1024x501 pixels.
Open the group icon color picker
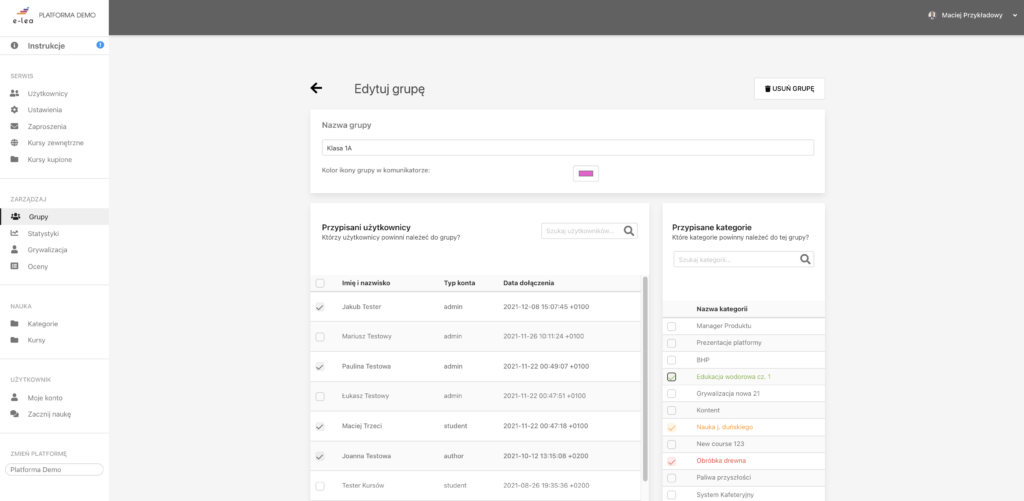586,173
